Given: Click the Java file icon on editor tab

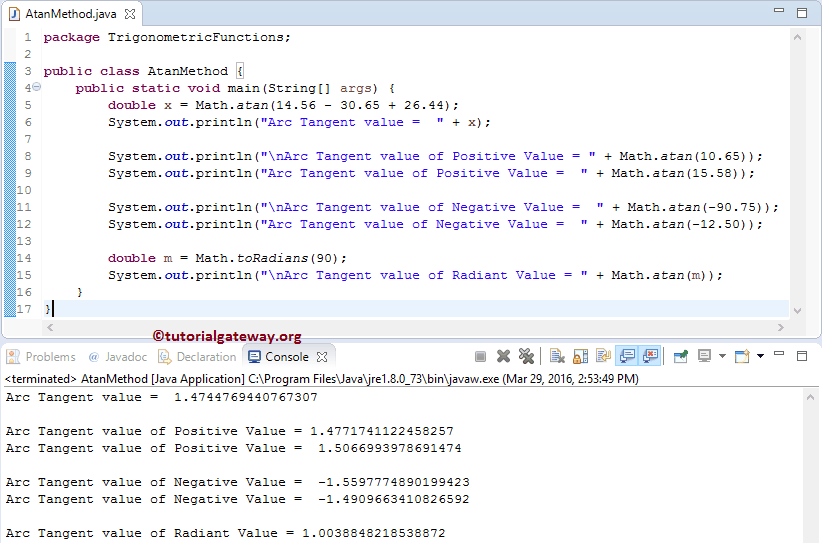Looking at the screenshot, I should (x=14, y=14).
